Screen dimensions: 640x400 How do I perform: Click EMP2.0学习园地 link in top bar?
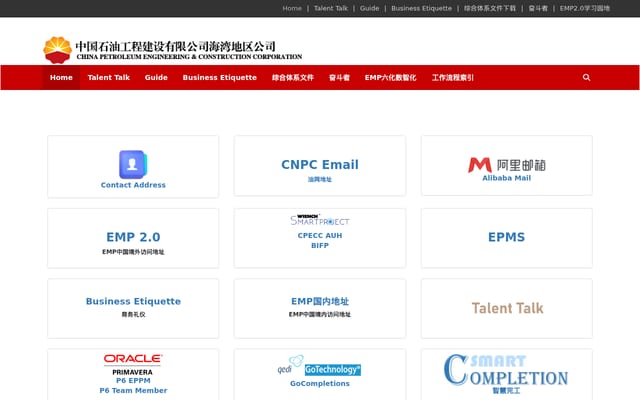[584, 8]
